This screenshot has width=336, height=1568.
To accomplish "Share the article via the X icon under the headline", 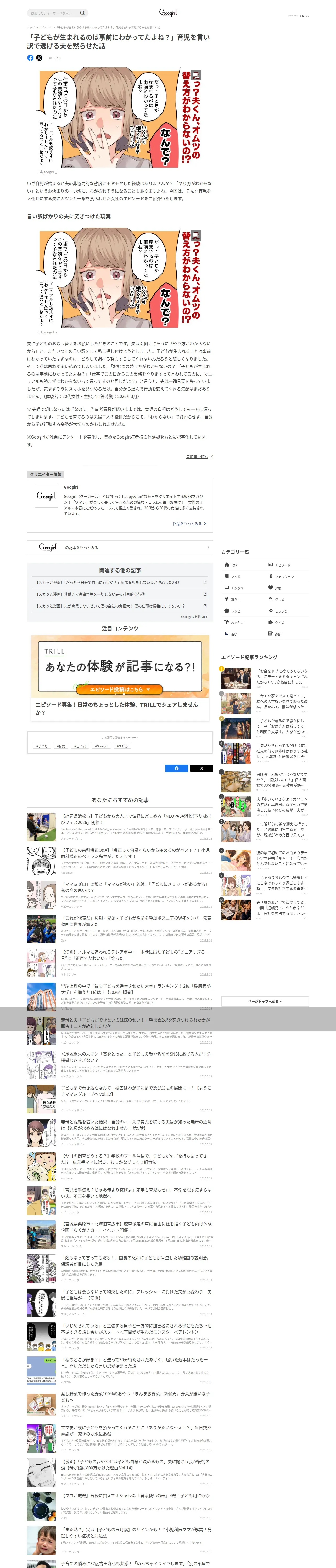I will pyautogui.click(x=40, y=58).
